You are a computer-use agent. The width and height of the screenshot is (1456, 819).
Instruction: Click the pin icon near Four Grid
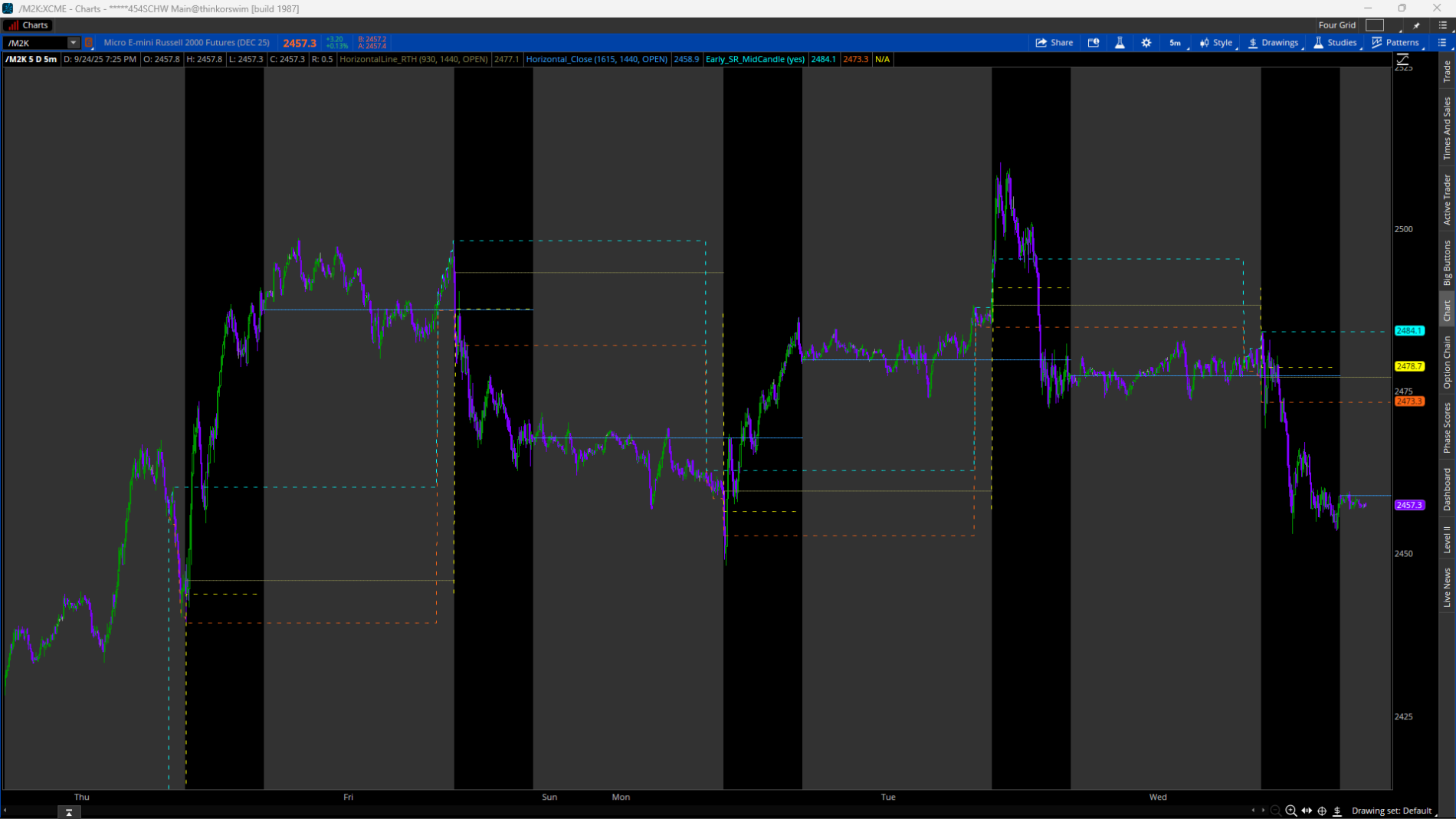(x=1416, y=25)
